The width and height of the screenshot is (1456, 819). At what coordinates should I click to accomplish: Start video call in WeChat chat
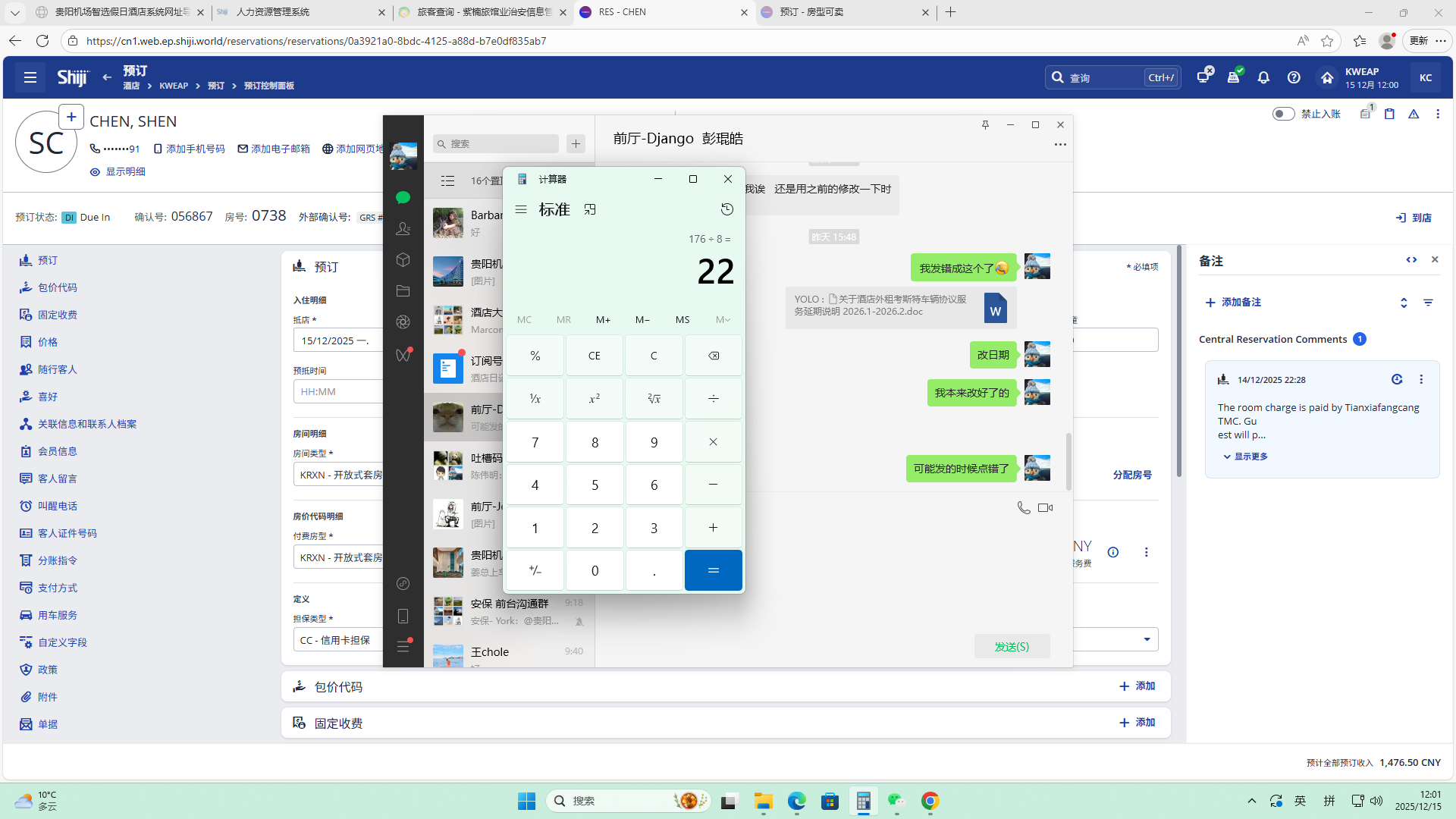click(1045, 508)
